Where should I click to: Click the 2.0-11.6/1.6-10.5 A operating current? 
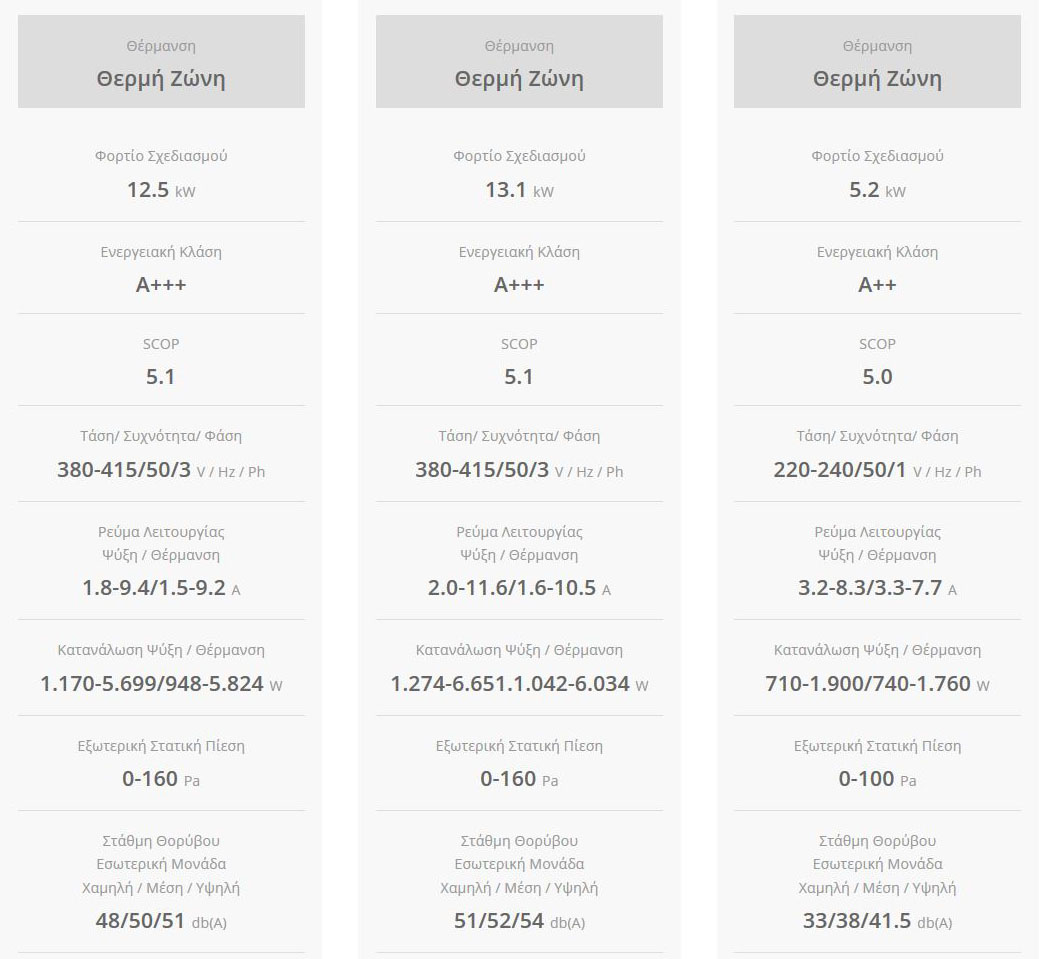[518, 588]
